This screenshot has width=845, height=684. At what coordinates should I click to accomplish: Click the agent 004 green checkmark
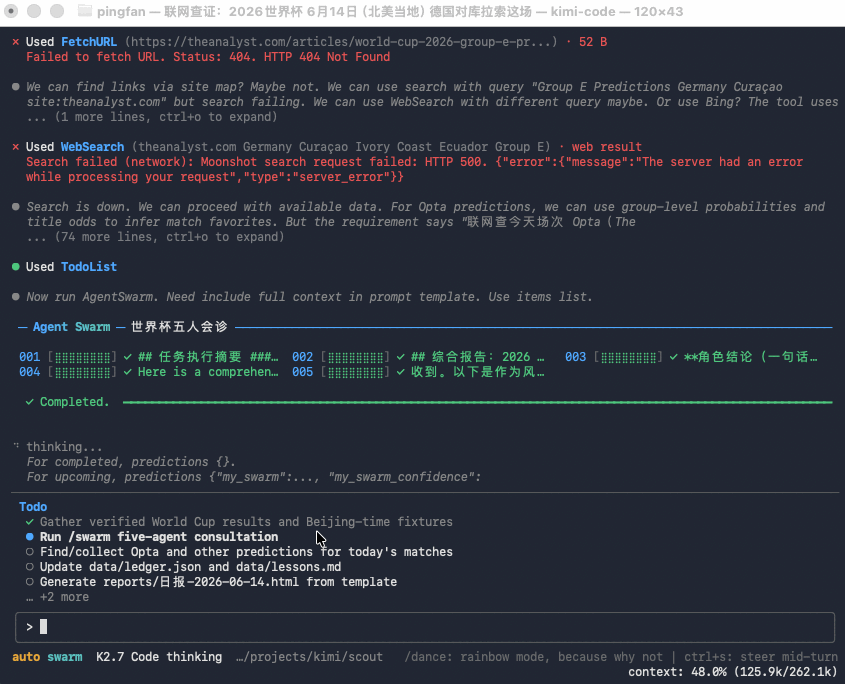coord(127,372)
